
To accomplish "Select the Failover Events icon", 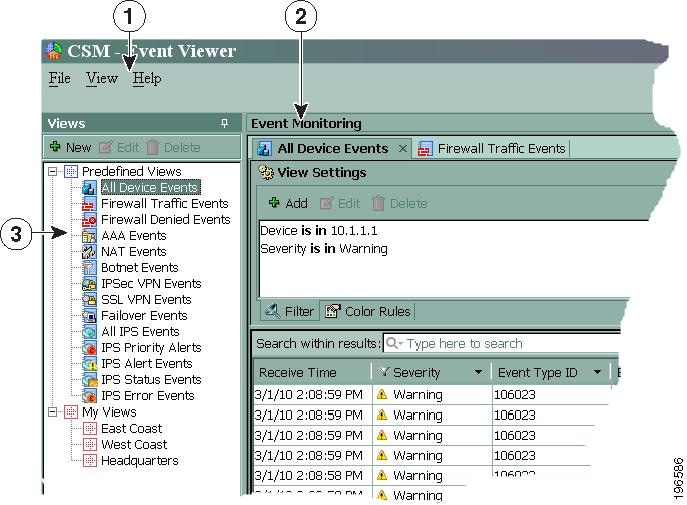I will (x=89, y=316).
